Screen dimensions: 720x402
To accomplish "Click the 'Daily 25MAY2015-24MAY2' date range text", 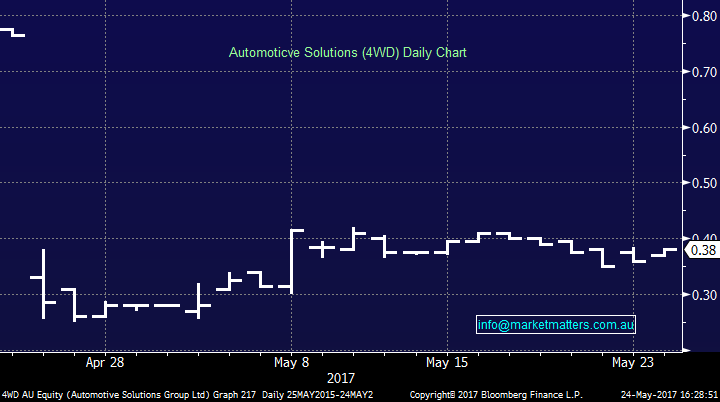I will tap(317, 395).
